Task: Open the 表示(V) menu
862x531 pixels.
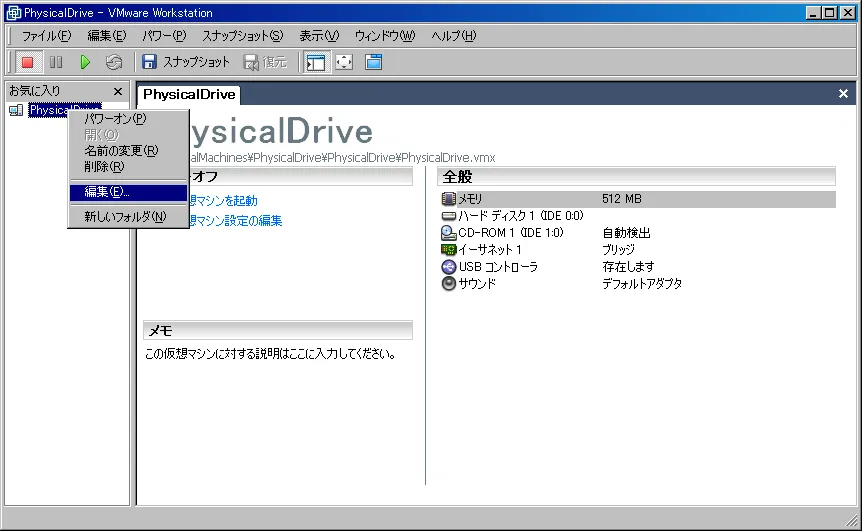Action: 319,36
